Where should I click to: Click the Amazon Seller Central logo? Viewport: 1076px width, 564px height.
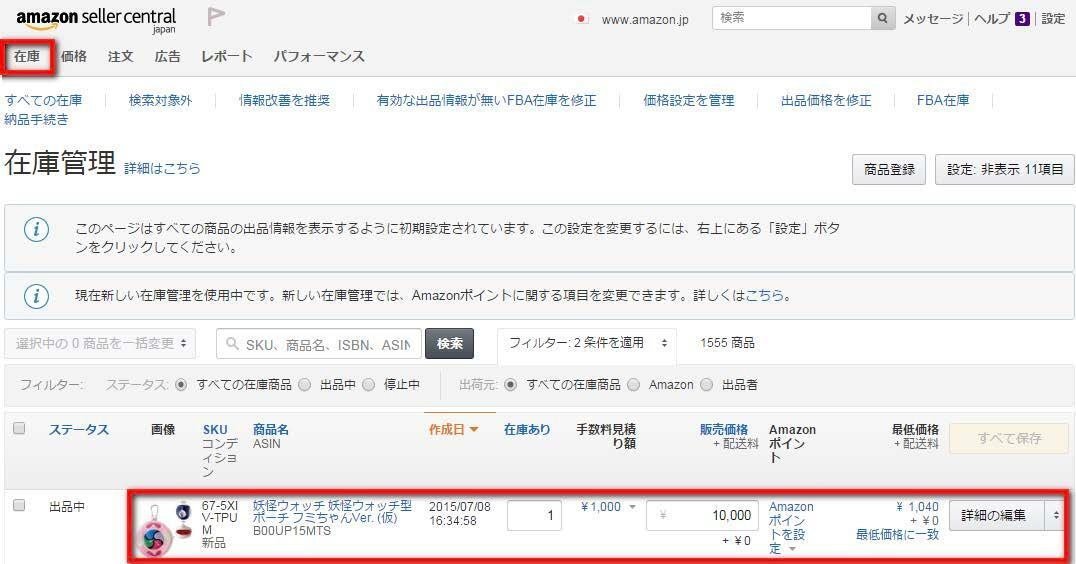(x=96, y=20)
